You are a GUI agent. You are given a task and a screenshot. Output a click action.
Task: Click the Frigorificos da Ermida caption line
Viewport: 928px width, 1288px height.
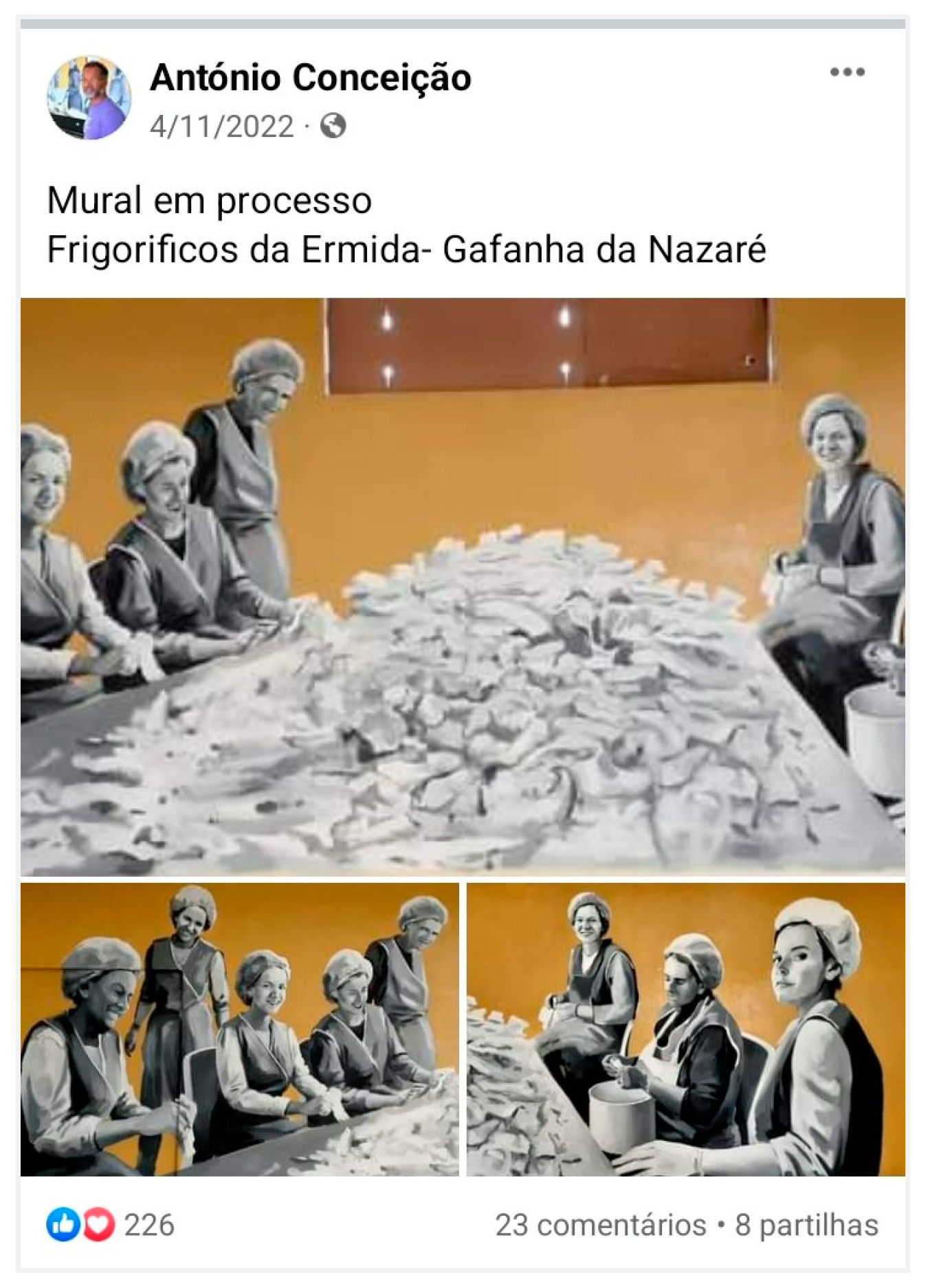coord(406,250)
